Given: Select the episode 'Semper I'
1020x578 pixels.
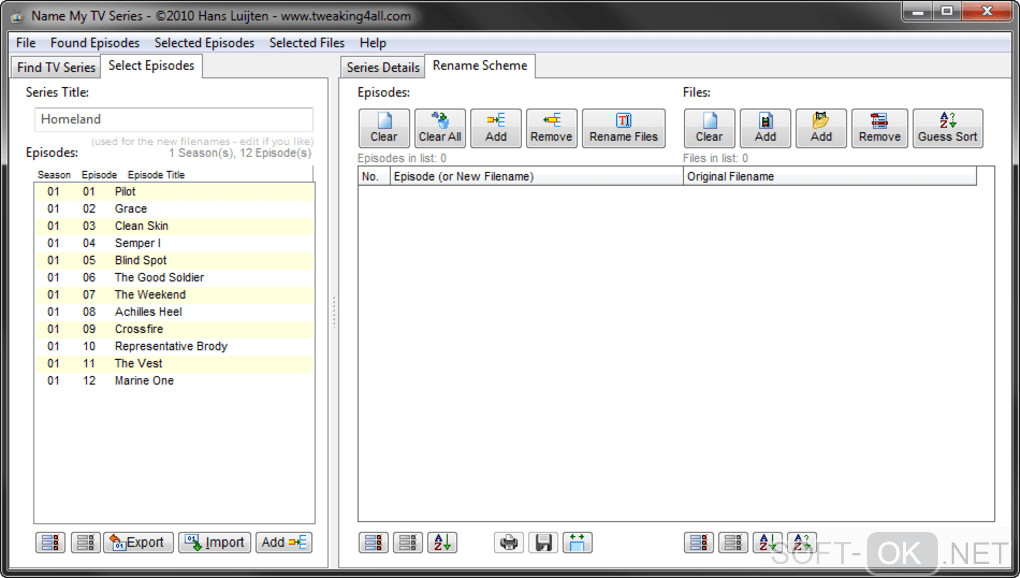Looking at the screenshot, I should coord(174,243).
